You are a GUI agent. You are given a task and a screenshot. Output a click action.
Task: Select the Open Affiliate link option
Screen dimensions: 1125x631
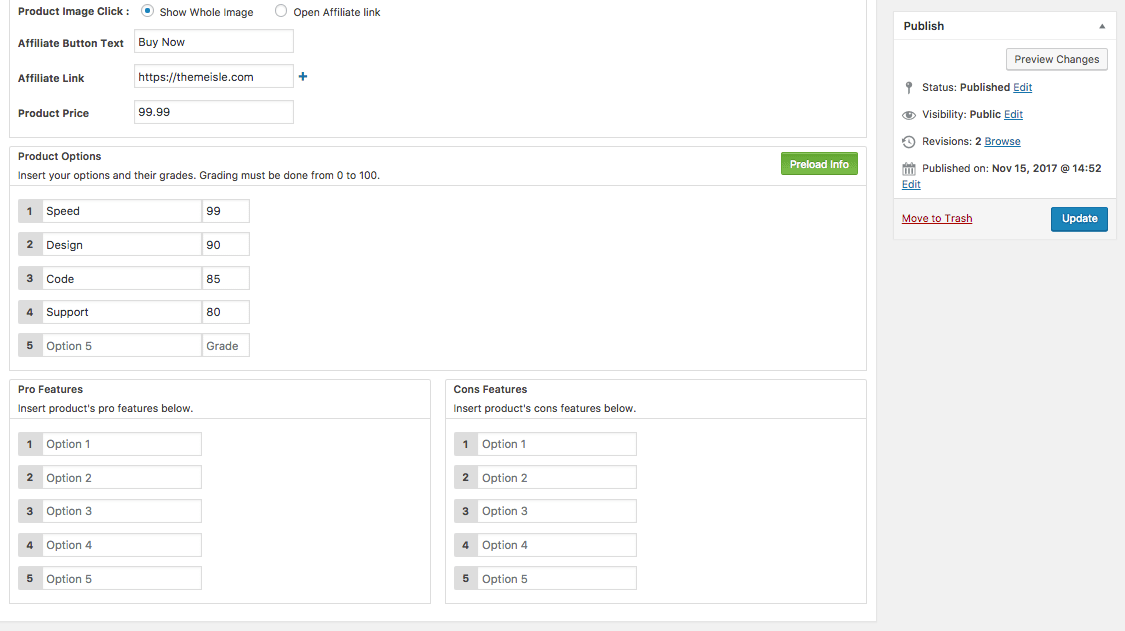pyautogui.click(x=281, y=12)
